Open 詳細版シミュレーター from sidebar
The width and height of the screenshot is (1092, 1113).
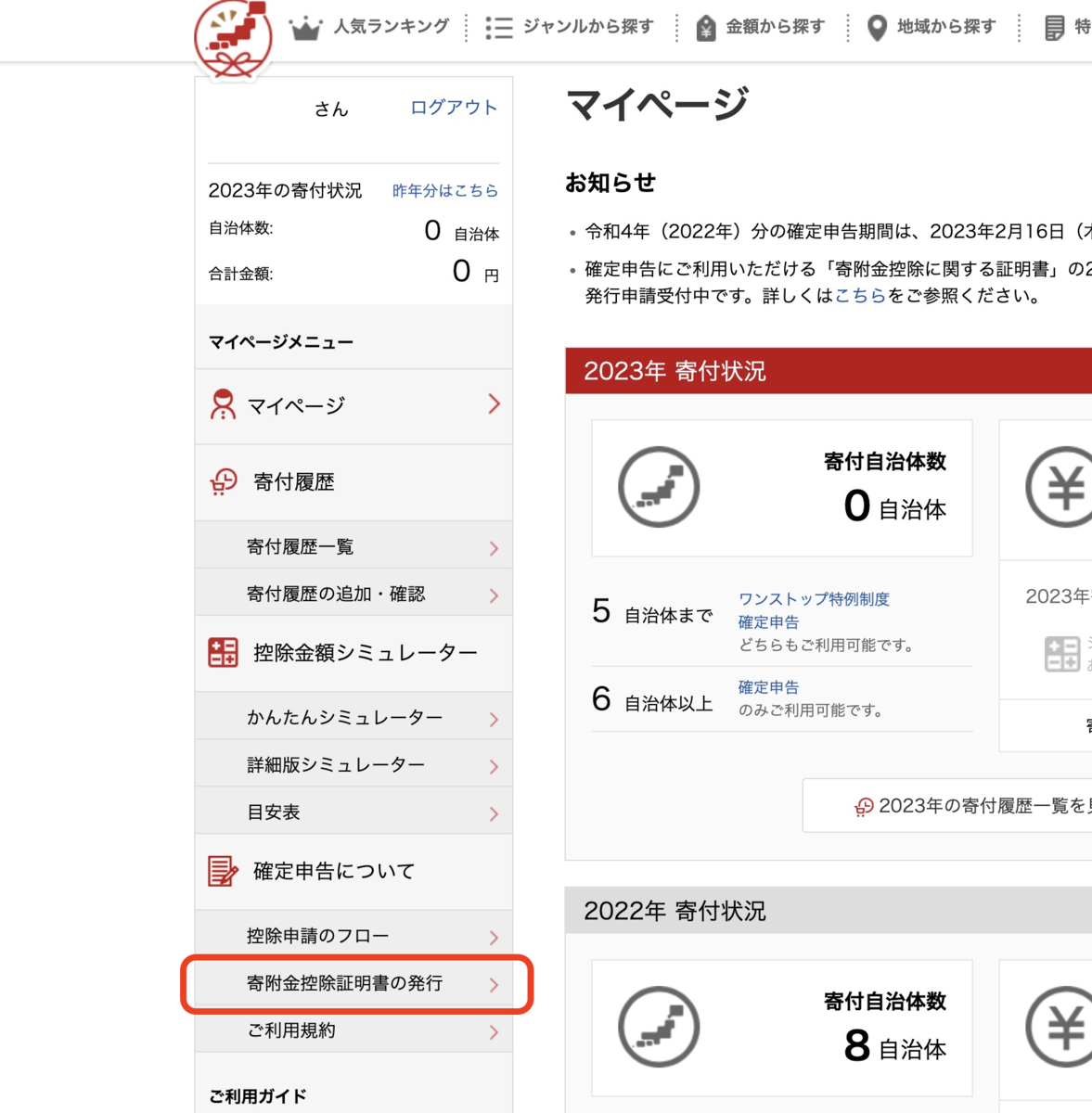(x=353, y=764)
